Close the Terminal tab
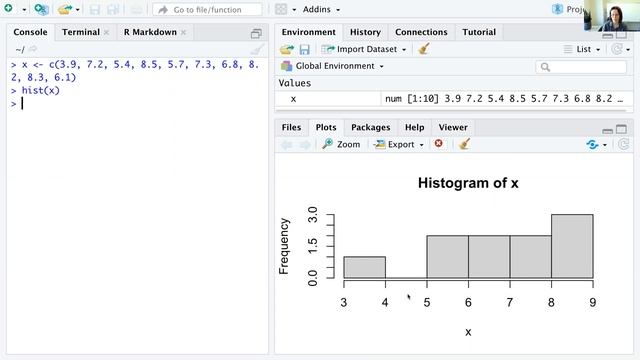The image size is (640, 360). tap(106, 32)
